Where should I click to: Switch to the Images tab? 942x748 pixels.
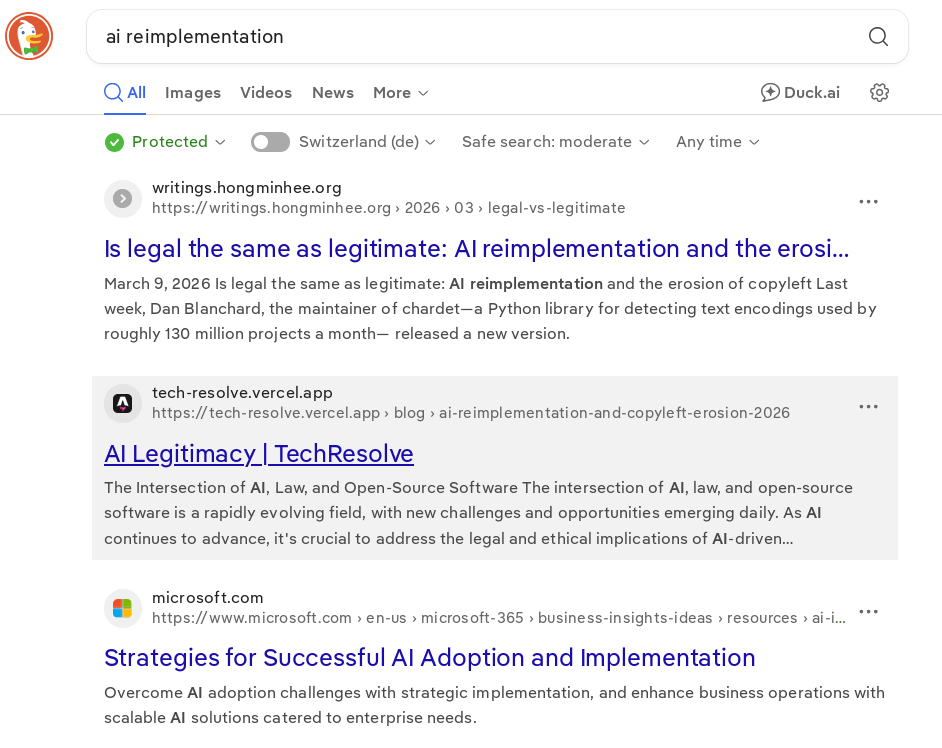(193, 93)
